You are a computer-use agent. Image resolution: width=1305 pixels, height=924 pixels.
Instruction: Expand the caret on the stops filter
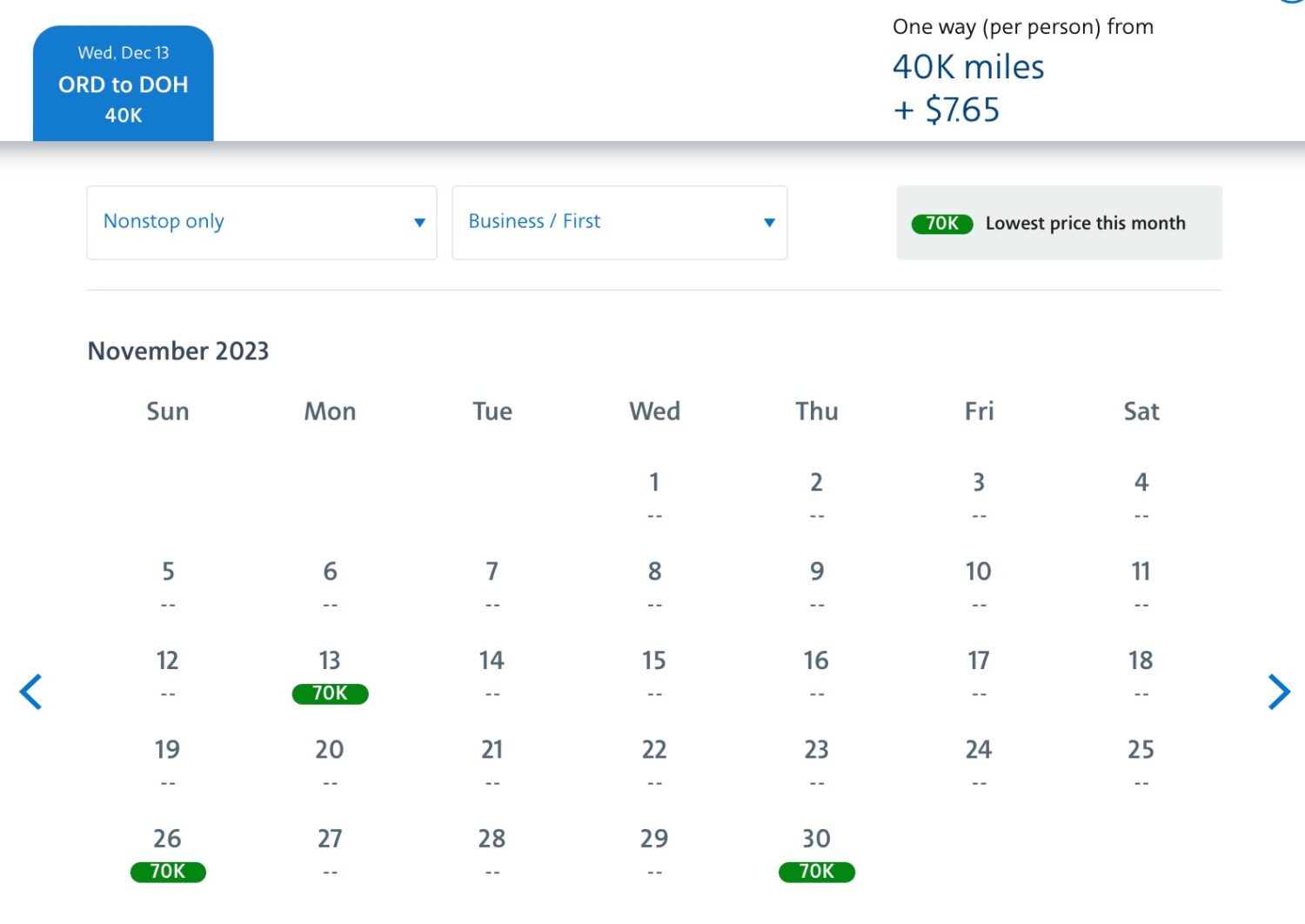[419, 223]
